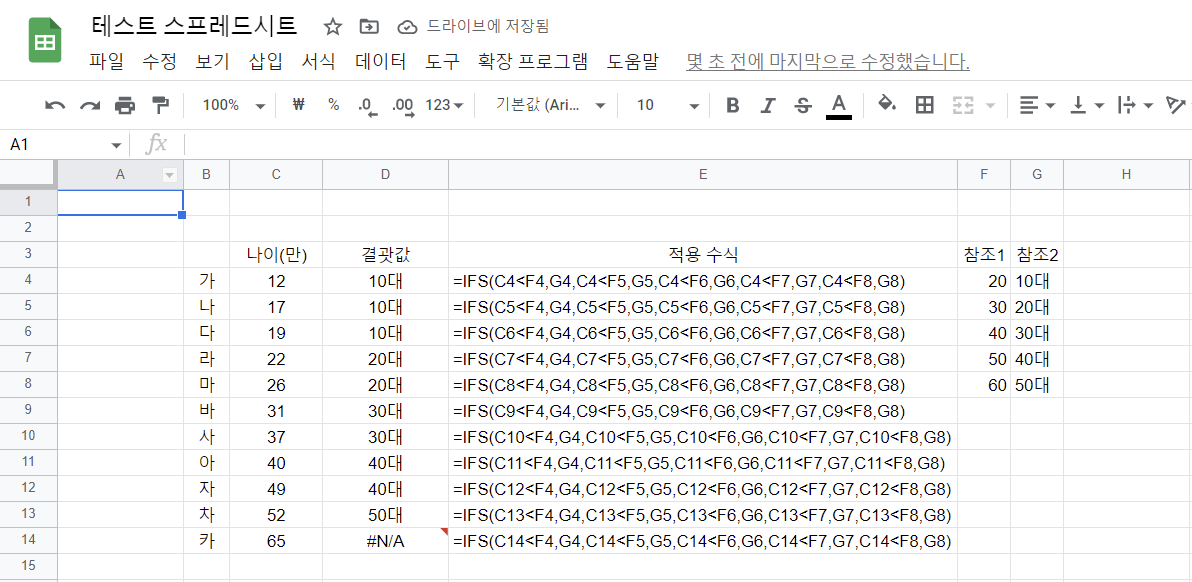Screen dimensions: 1192x582
Task: Open the vertical align dropdown
Action: click(x=1086, y=105)
